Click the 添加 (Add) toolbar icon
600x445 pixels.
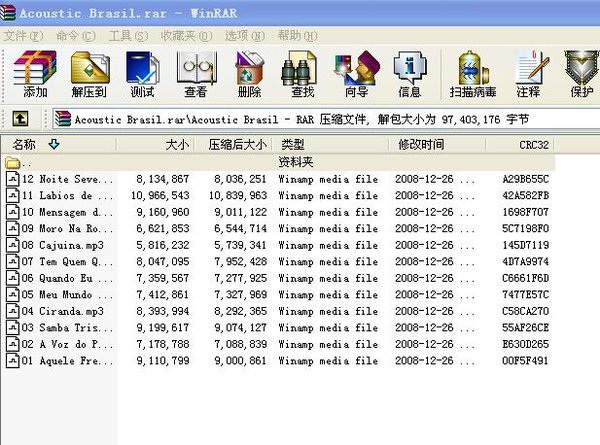[35, 74]
